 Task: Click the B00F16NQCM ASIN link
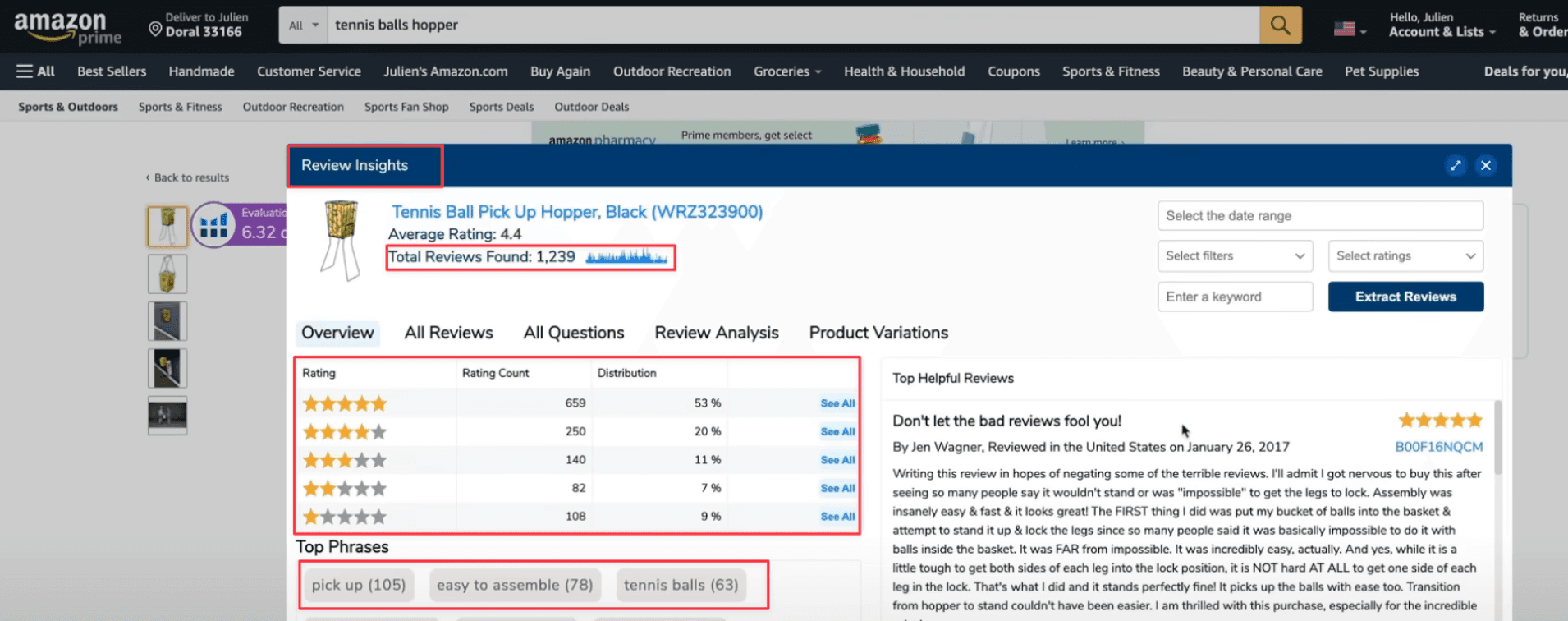[x=1439, y=447]
